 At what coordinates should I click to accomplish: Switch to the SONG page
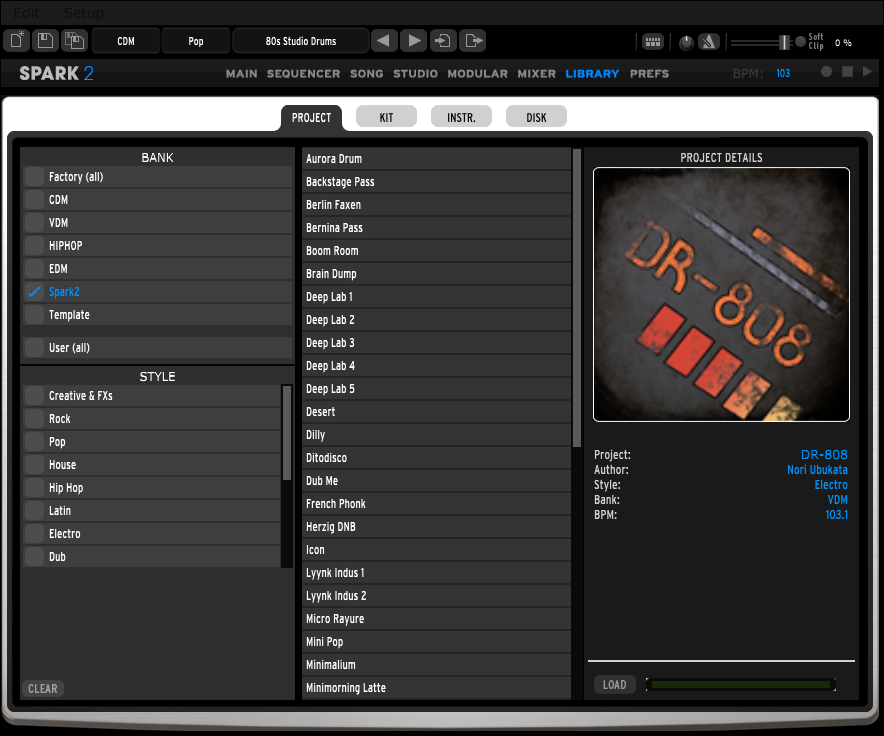pos(366,73)
